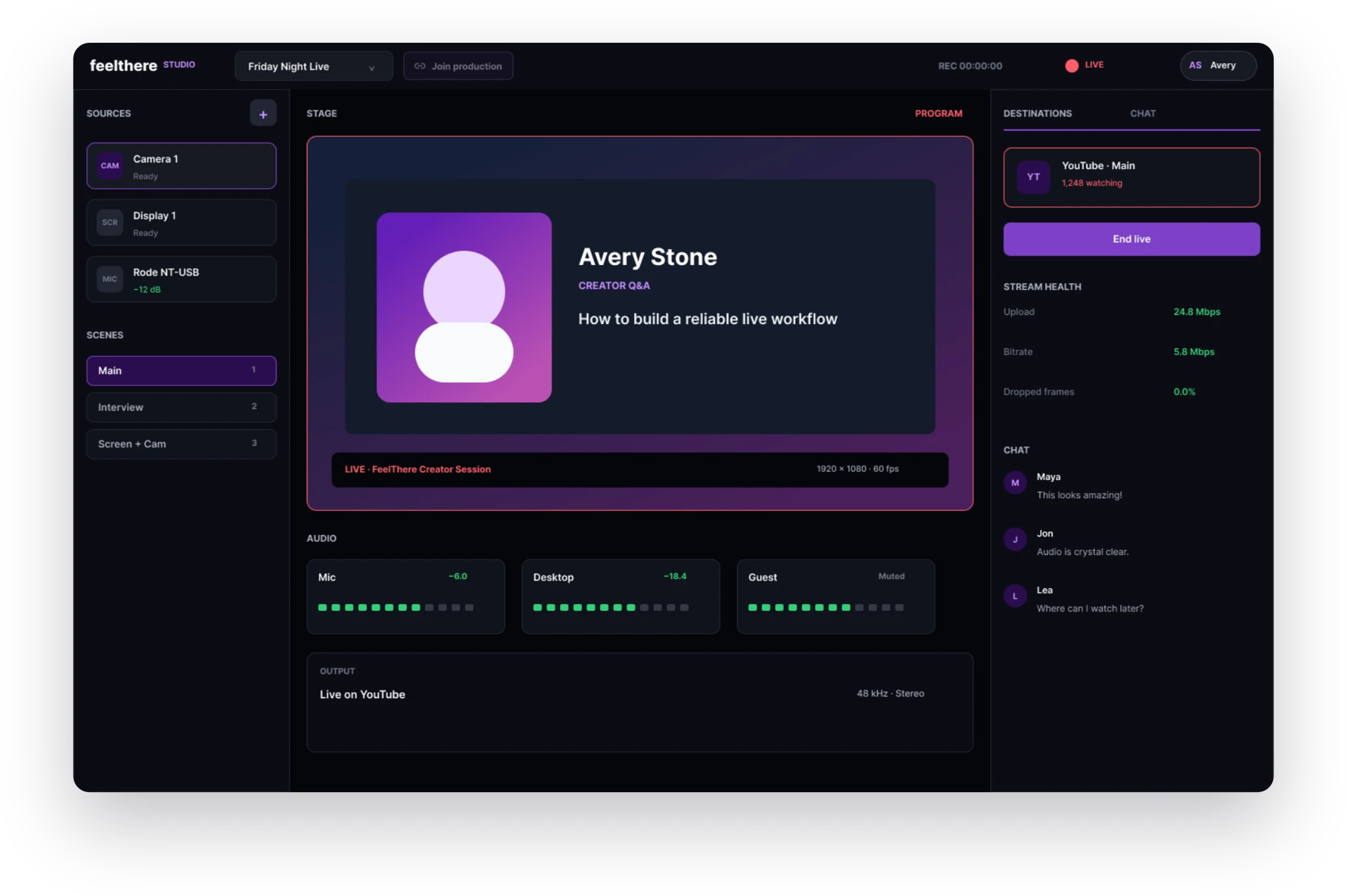Viewport: 1347px width, 896px height.
Task: Click the Desktop audio level meter
Action: coord(611,607)
